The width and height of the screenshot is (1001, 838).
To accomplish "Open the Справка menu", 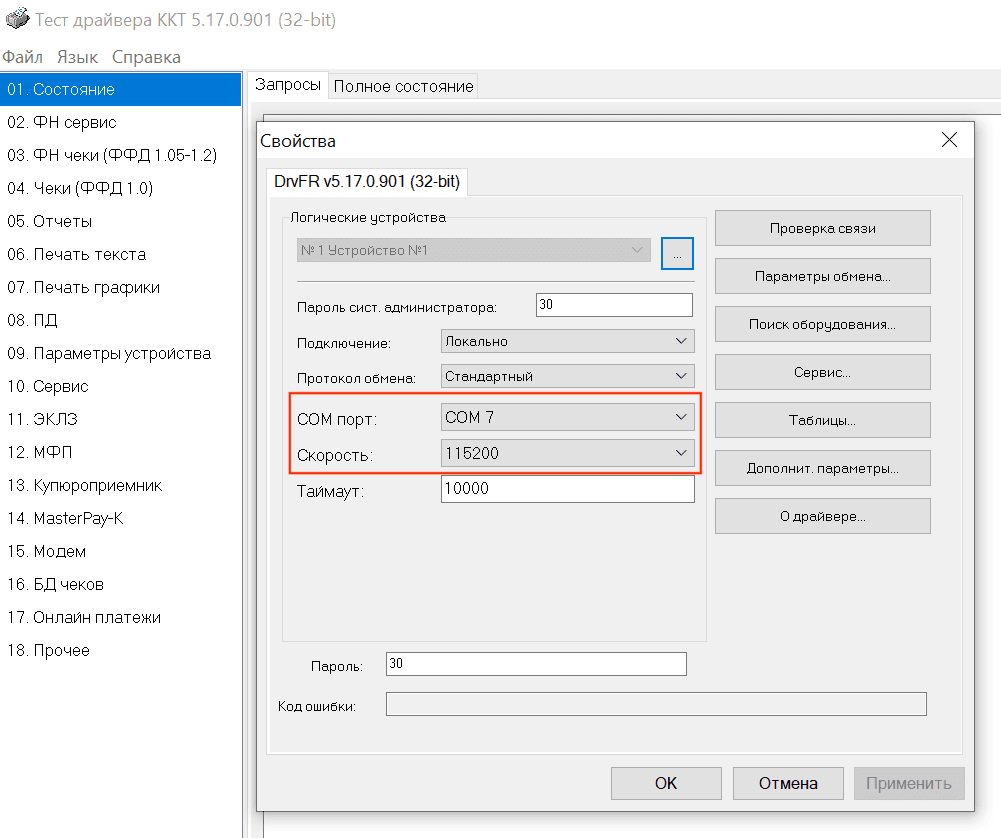I will click(146, 57).
